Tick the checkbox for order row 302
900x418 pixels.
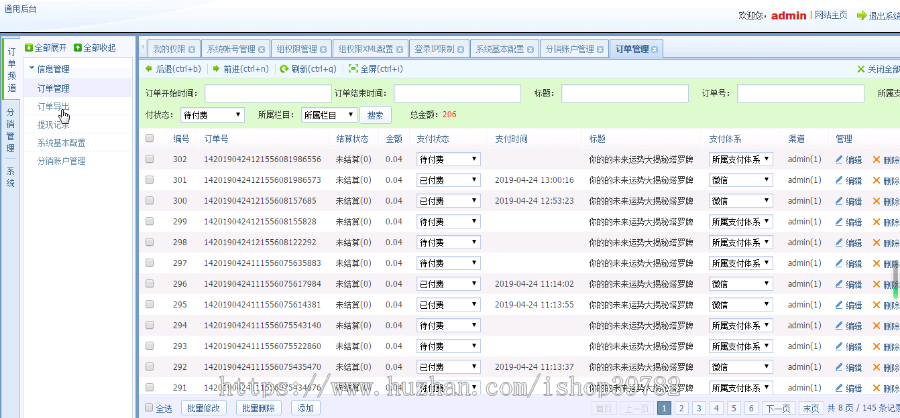[150, 159]
